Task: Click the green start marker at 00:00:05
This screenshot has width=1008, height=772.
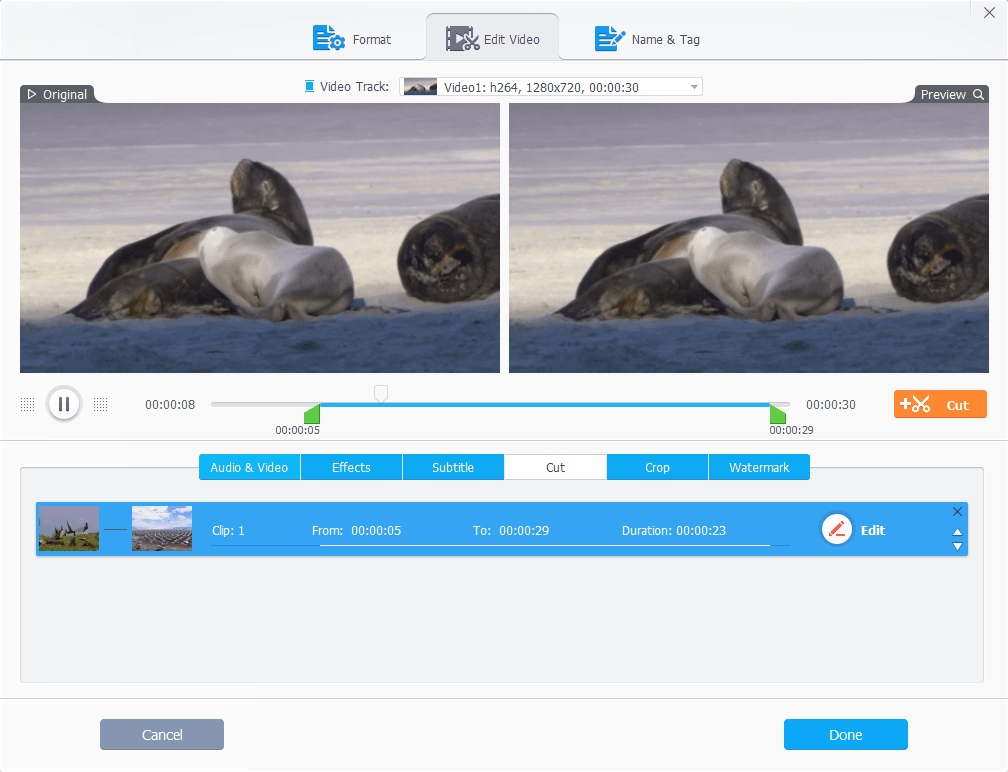Action: point(312,414)
